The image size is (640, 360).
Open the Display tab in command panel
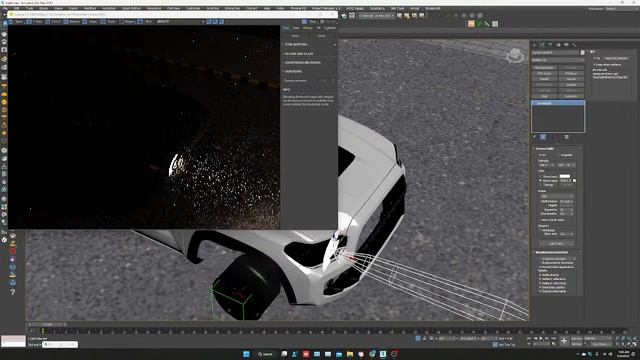(x=566, y=45)
